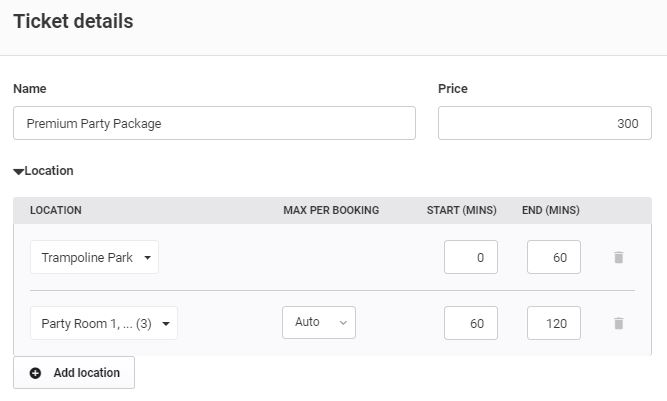
Task: Click the END (MINS) column header
Action: click(x=550, y=210)
